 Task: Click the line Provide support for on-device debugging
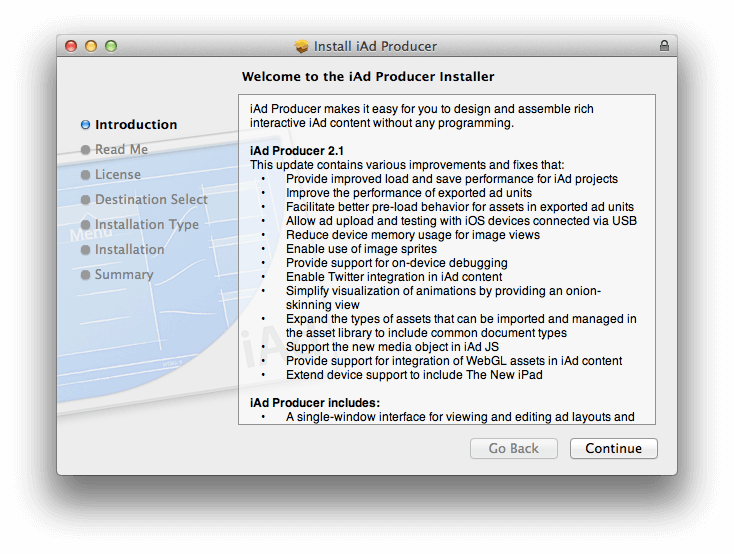click(396, 263)
